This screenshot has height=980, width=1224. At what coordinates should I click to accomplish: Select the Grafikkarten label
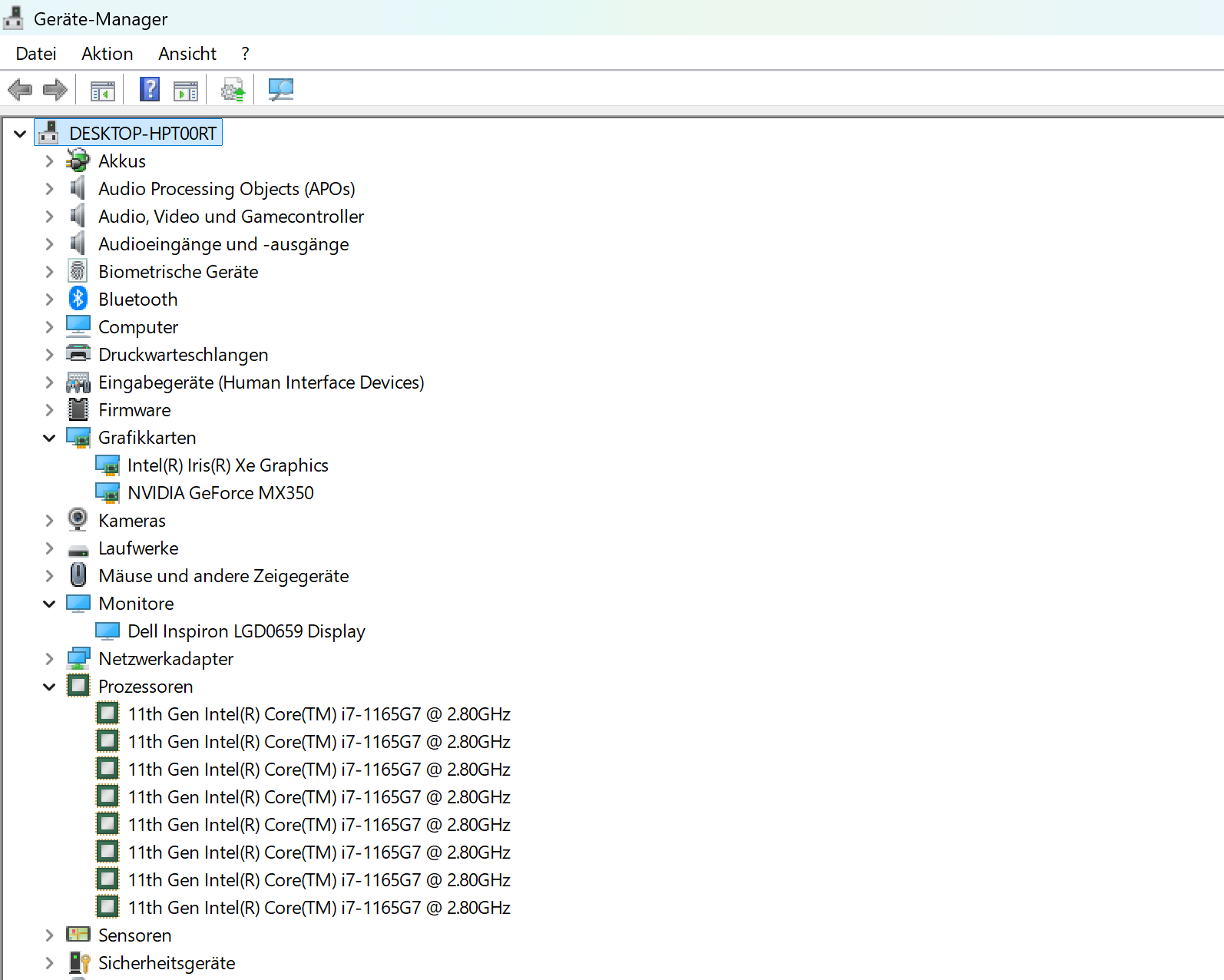[147, 438]
